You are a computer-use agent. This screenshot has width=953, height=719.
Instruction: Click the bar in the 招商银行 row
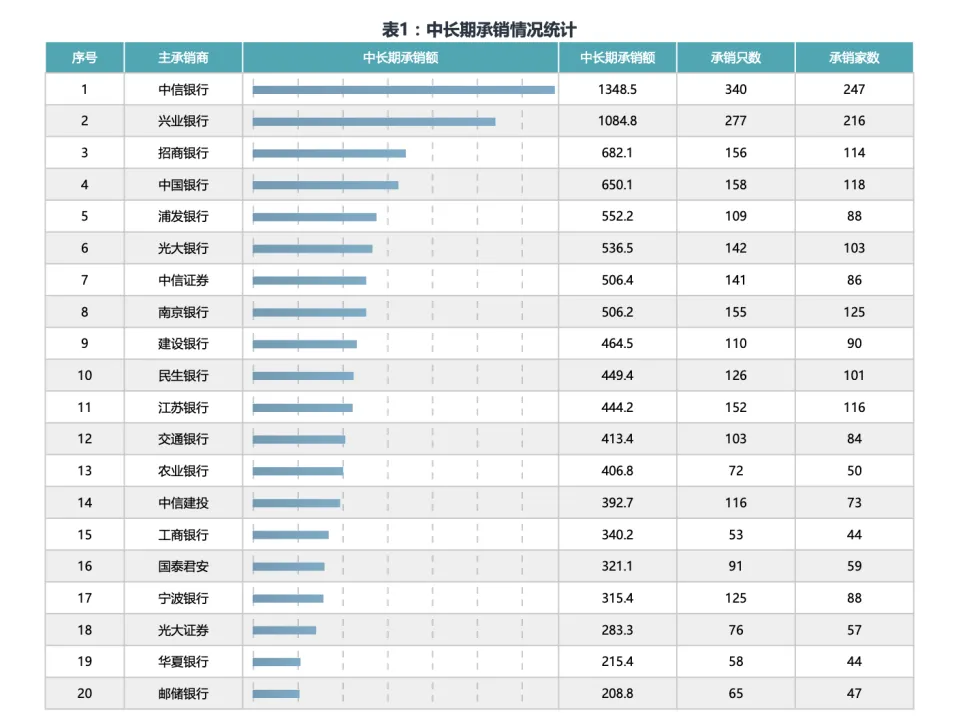[329, 153]
